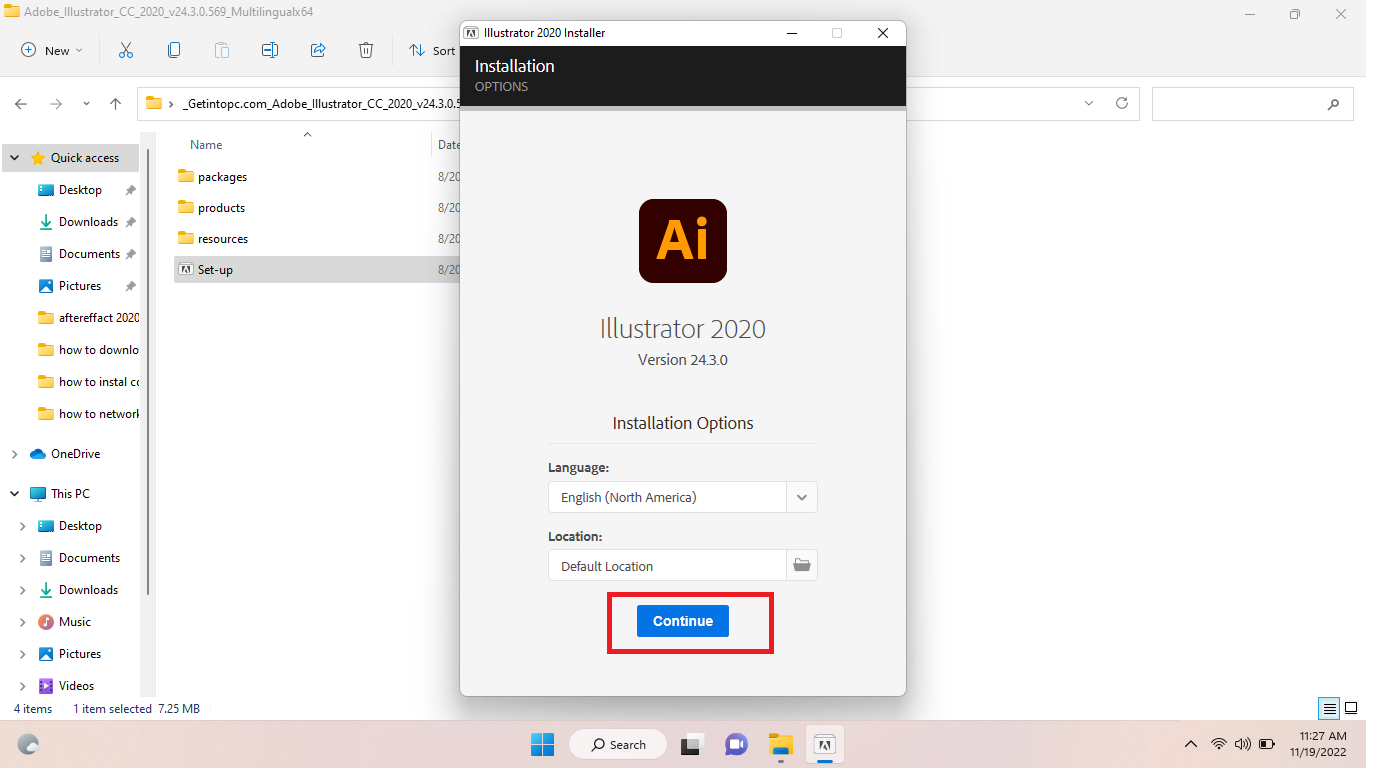Show hidden system tray icons
The height and width of the screenshot is (780, 1378).
pyautogui.click(x=1190, y=744)
